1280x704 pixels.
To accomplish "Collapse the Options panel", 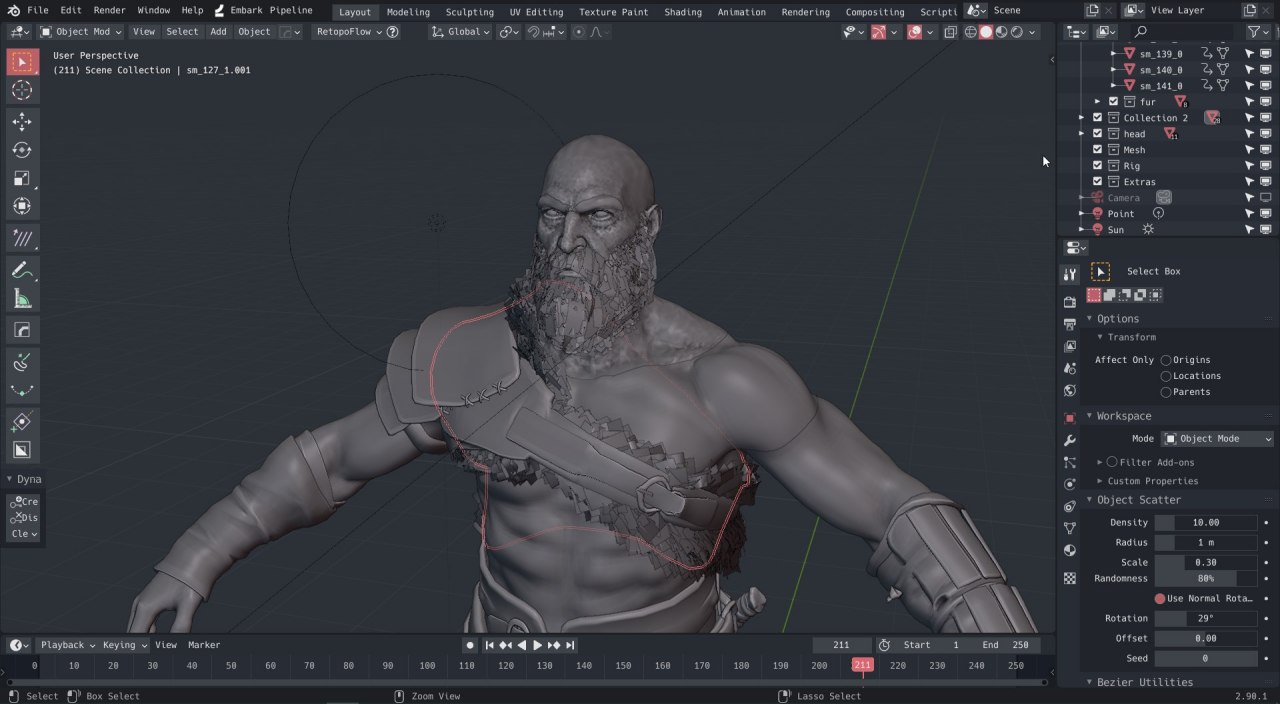I will 1090,319.
